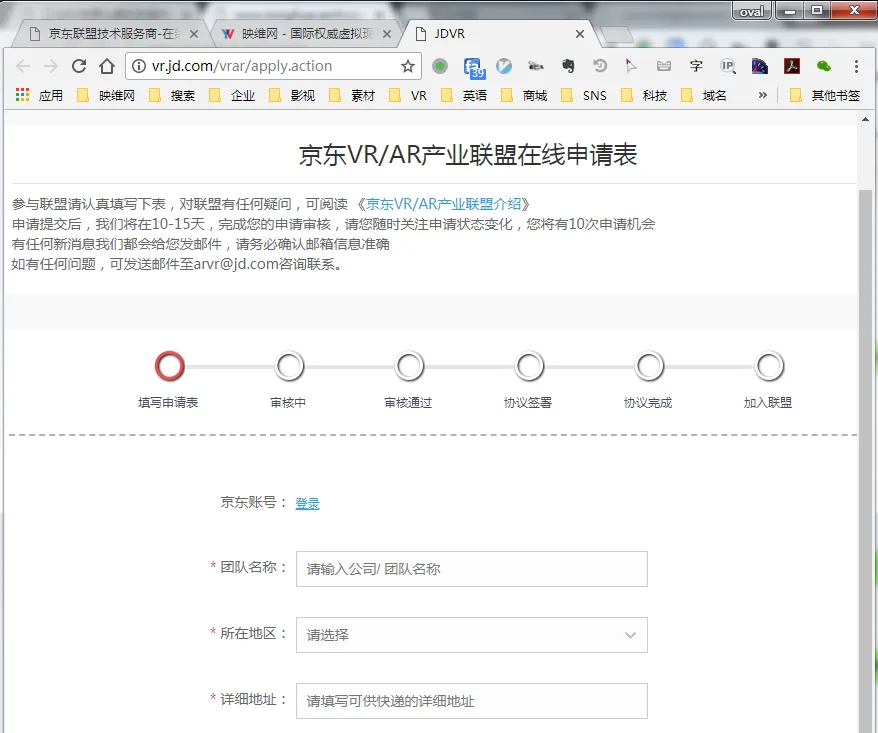Screen dimensions: 878x733
Task: Open the 映维网 bookmark folder
Action: (x=106, y=96)
